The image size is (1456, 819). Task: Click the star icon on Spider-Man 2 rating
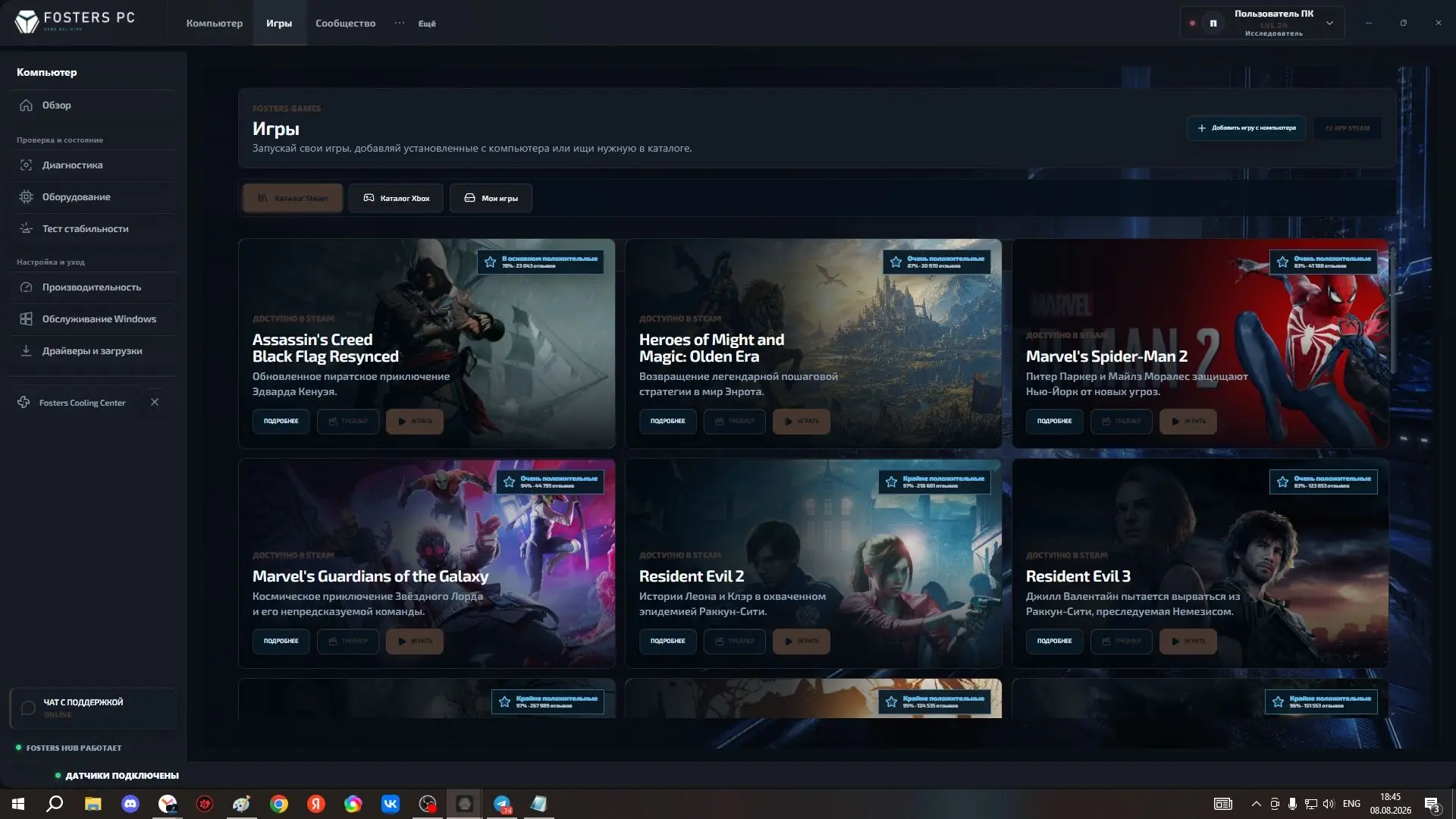click(x=1282, y=262)
